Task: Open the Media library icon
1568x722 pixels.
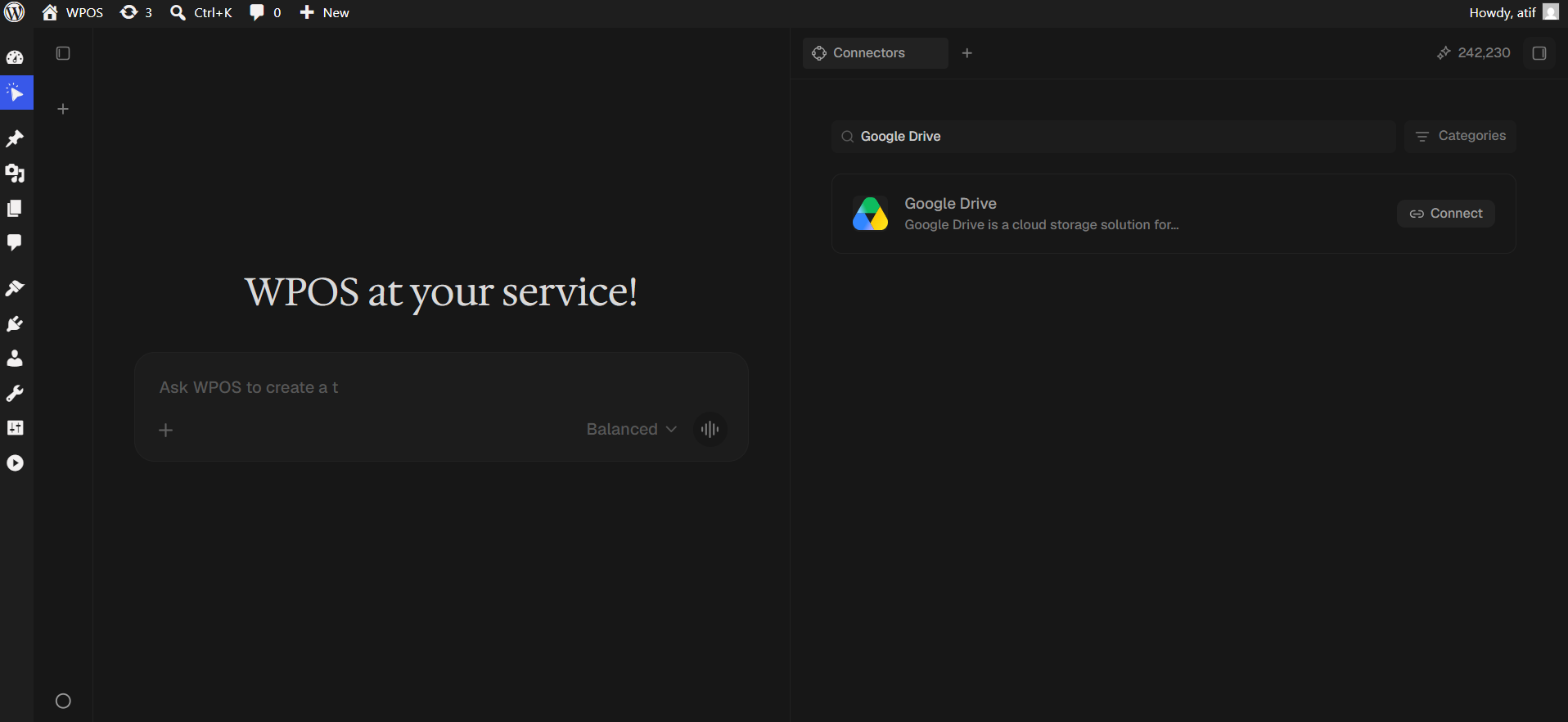Action: coord(15,174)
